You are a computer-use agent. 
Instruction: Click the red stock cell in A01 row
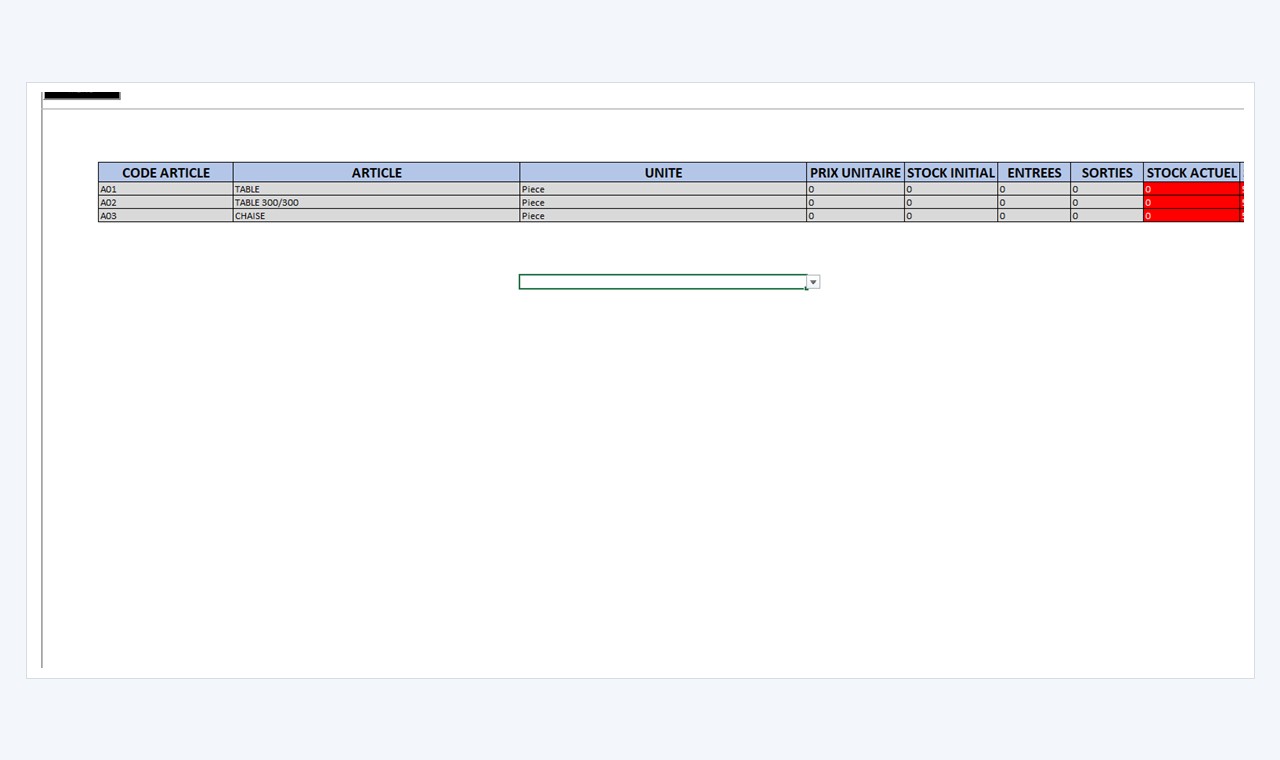point(1192,189)
